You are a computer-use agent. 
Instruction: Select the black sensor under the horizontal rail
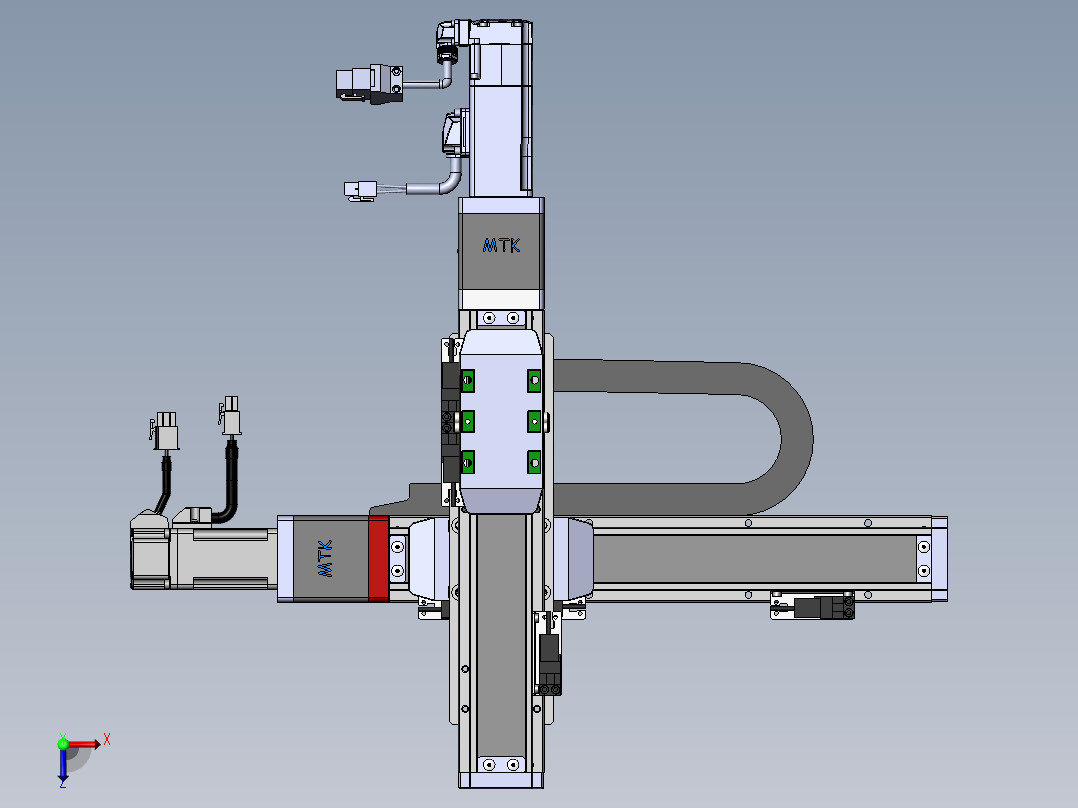pyautogui.click(x=822, y=608)
